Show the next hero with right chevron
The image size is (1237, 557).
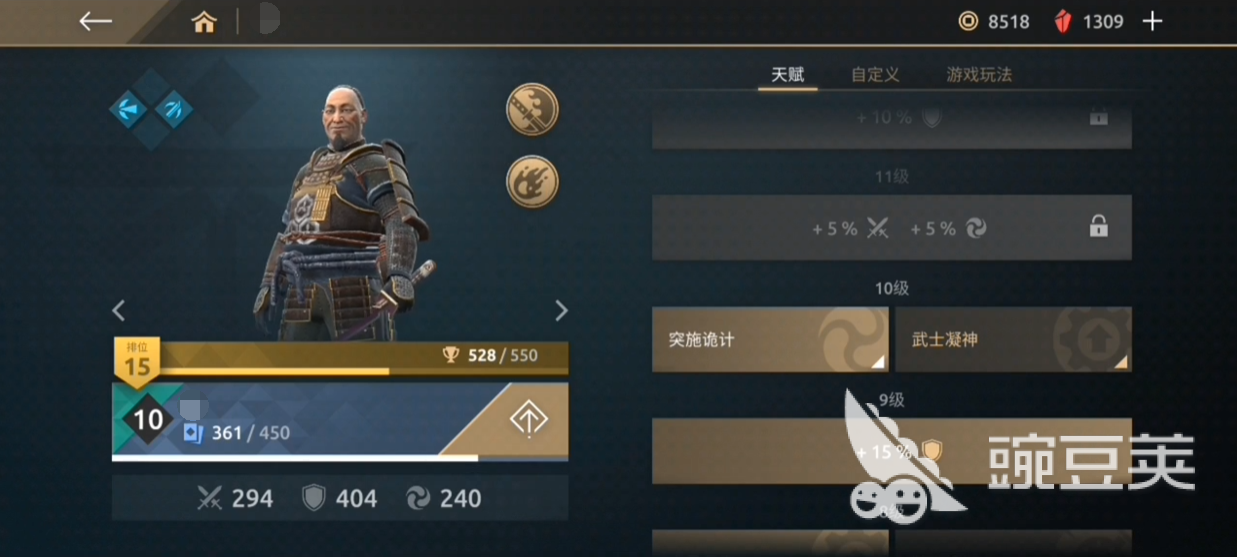561,311
